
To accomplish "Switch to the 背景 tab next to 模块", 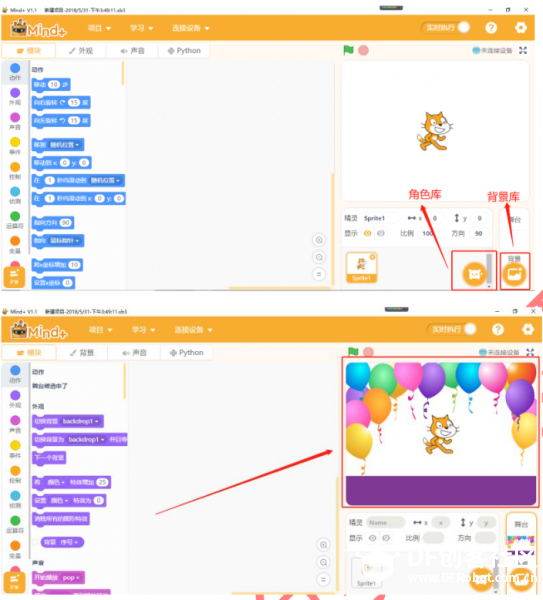I will 82,352.
